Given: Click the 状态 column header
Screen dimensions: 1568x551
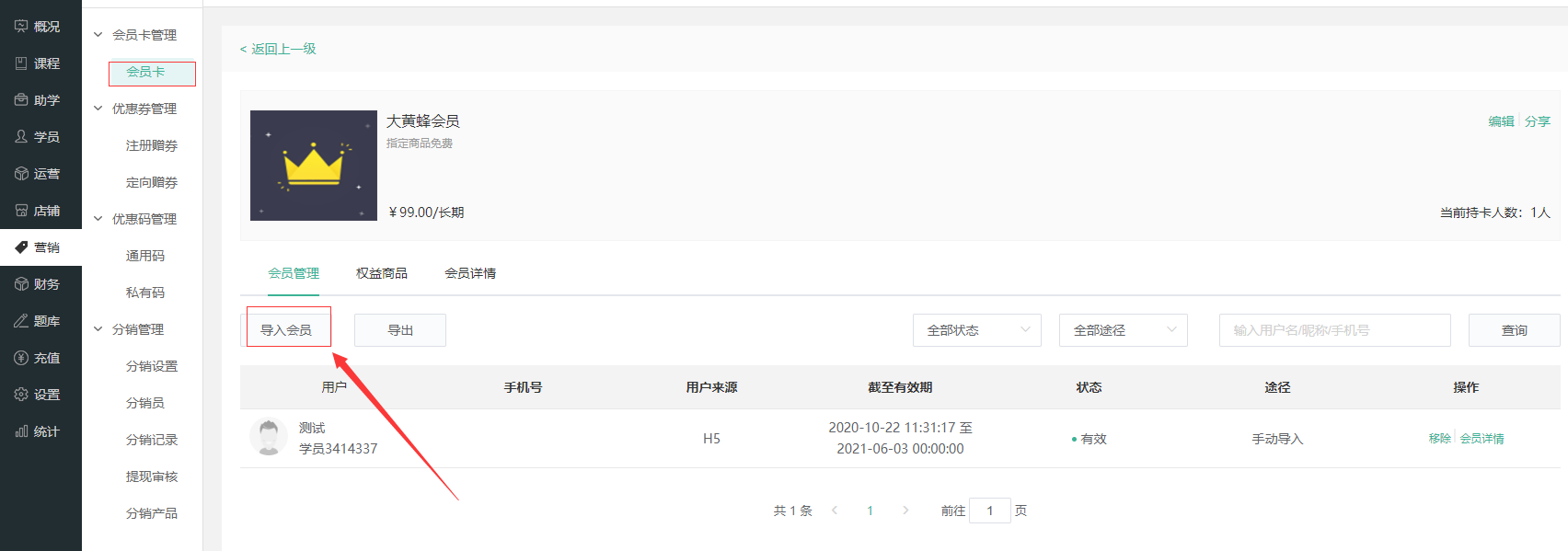Looking at the screenshot, I should point(1089,387).
